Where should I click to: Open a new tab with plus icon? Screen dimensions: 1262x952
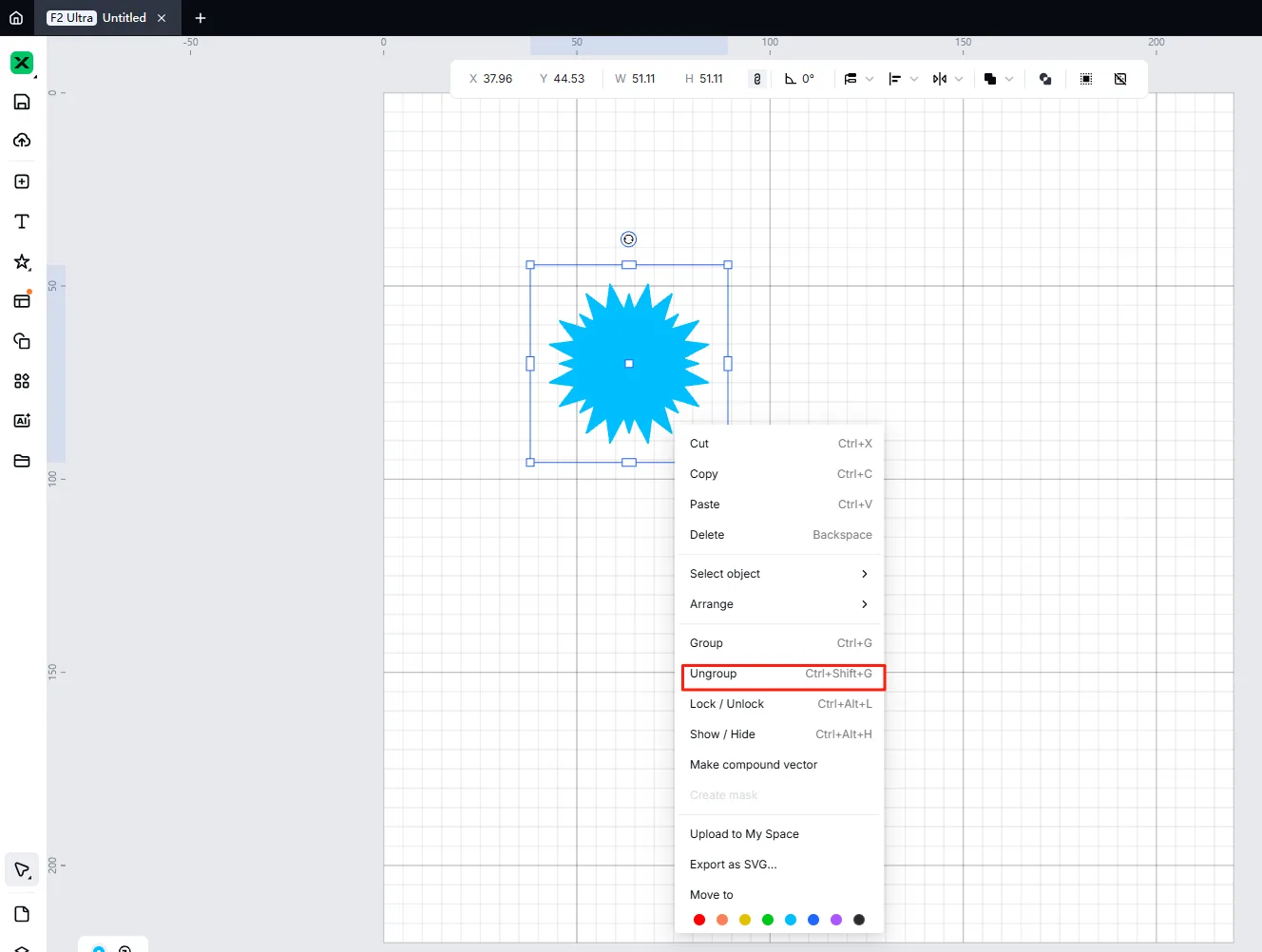click(201, 18)
